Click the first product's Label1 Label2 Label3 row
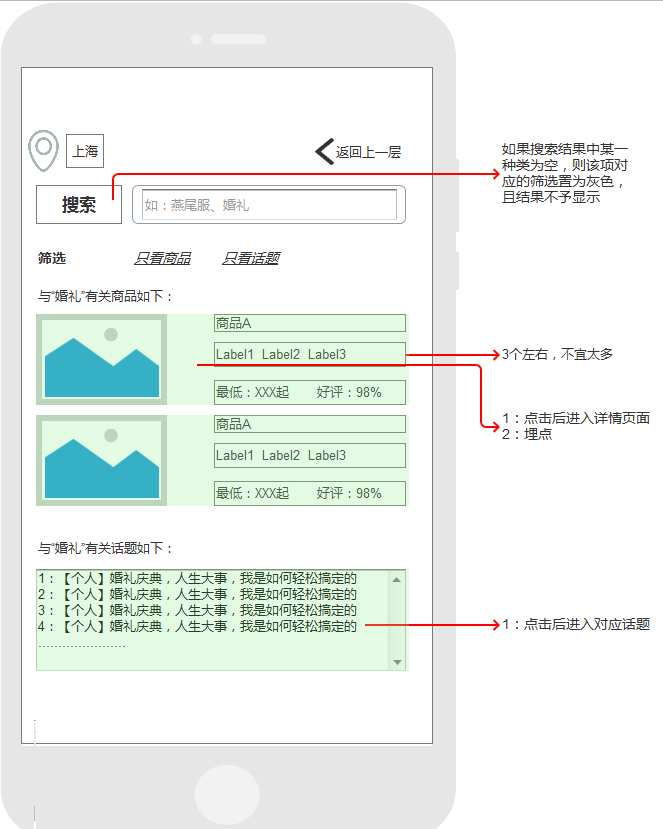Image resolution: width=663 pixels, height=829 pixels. 309,354
